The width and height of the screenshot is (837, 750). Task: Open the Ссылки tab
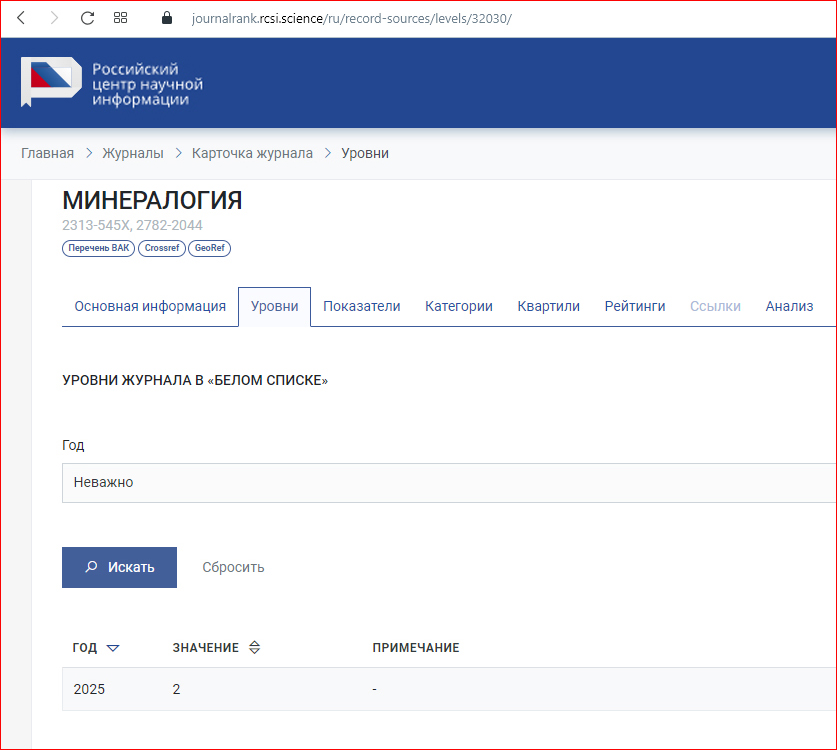pos(715,306)
